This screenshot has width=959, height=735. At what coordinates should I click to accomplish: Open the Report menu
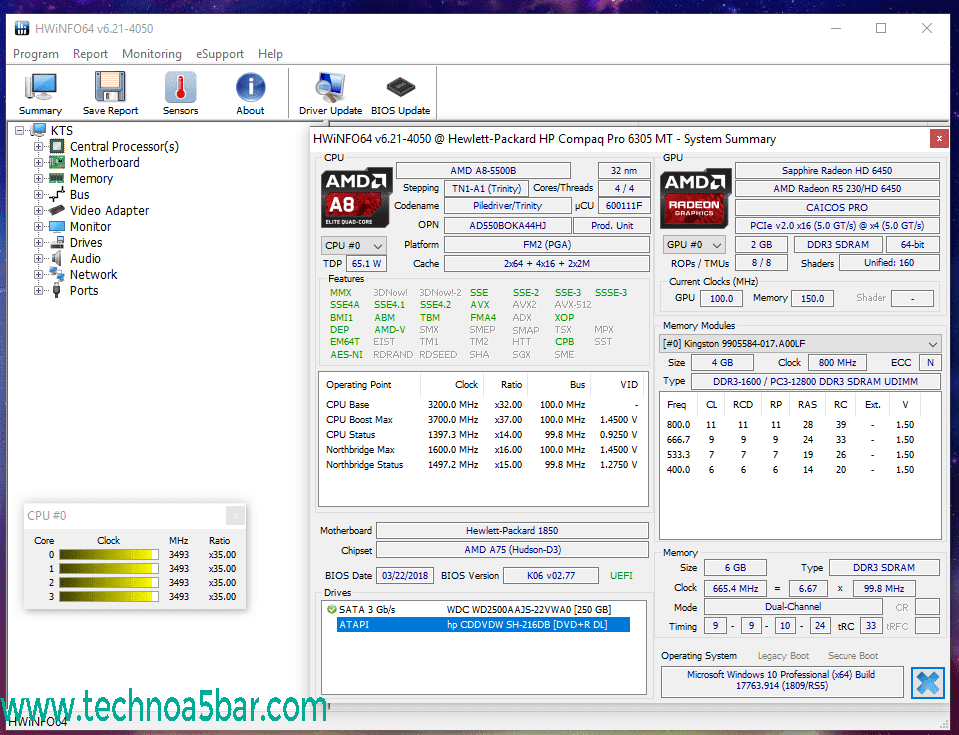coord(90,54)
